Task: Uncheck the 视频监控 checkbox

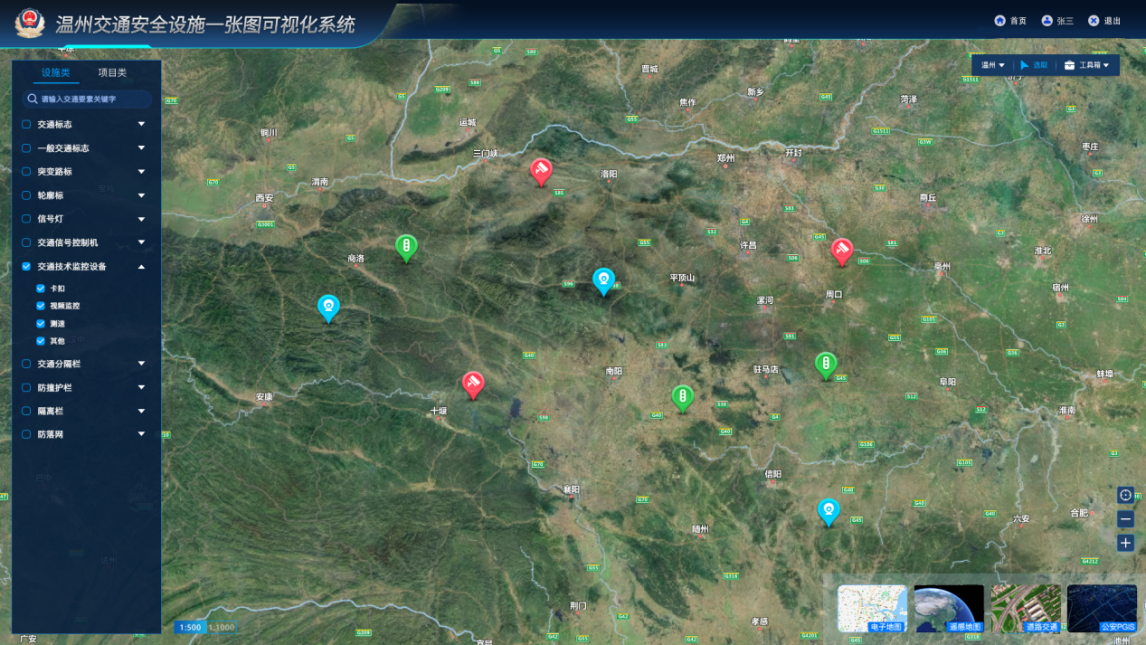Action: coord(41,306)
